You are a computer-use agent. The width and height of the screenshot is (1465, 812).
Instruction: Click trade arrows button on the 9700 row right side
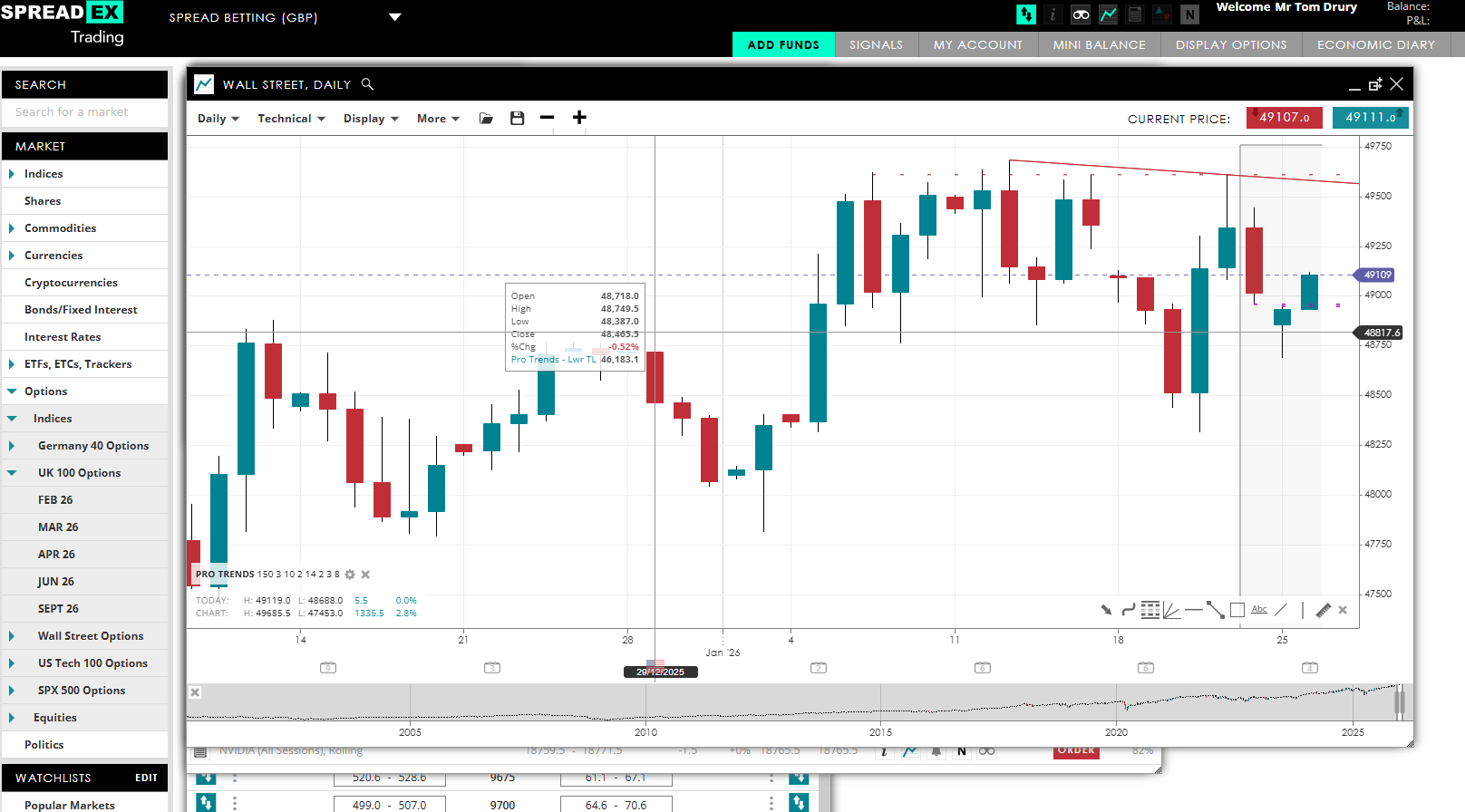click(799, 803)
